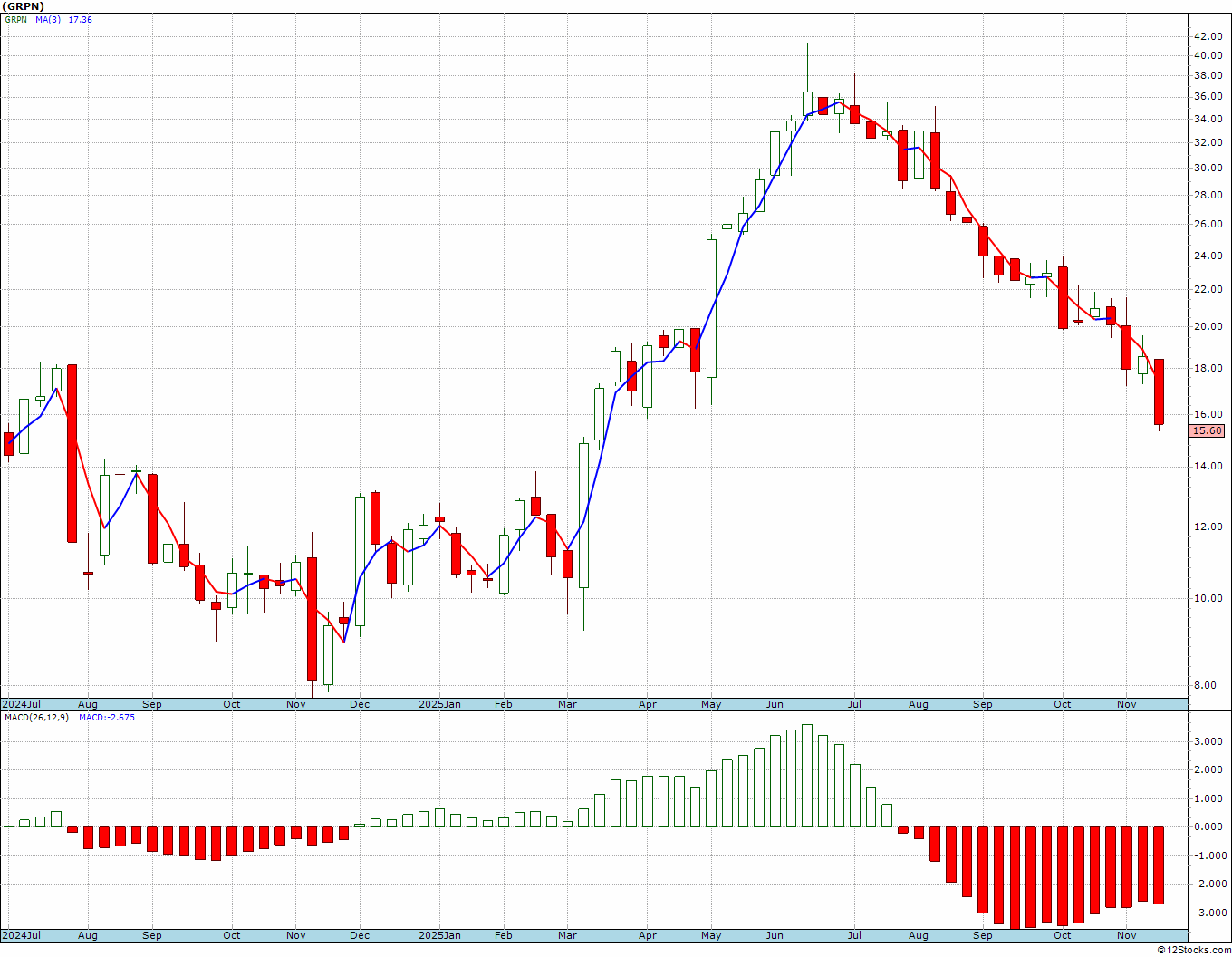Click the 24.00 price axis label
This screenshot has height=957, width=1232.
point(1207,256)
